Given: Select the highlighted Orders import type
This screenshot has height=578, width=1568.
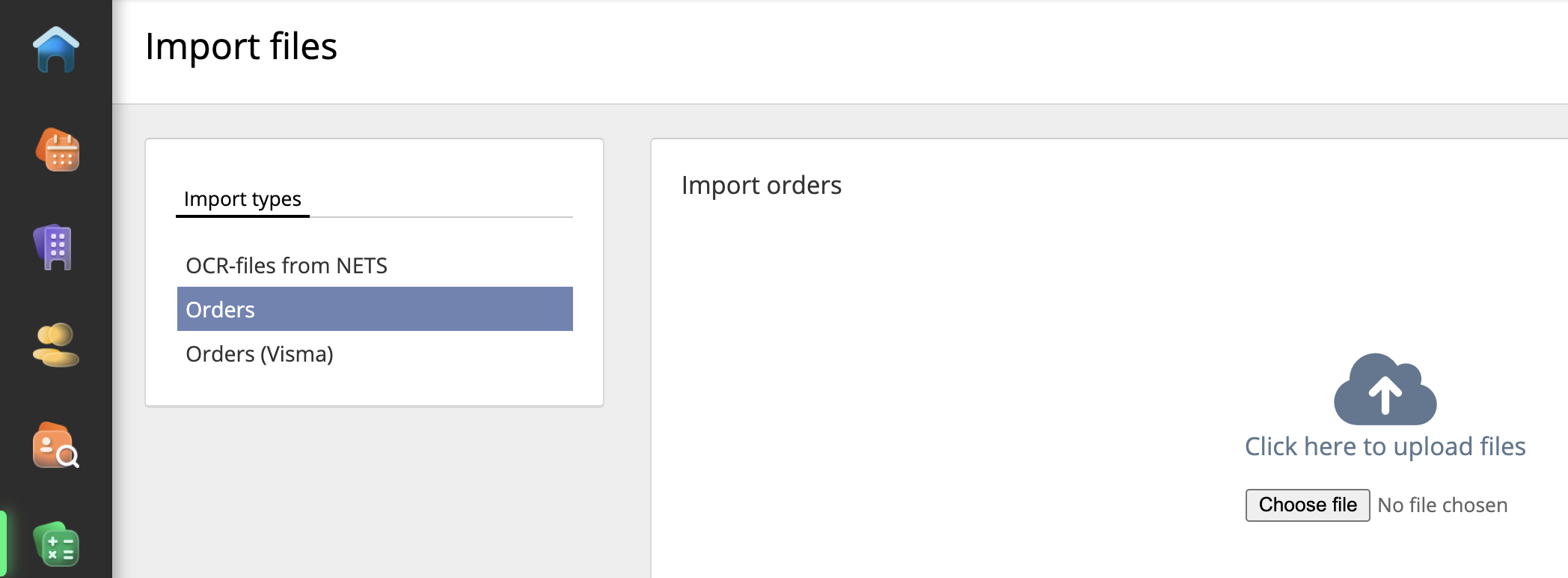Looking at the screenshot, I should 374,309.
